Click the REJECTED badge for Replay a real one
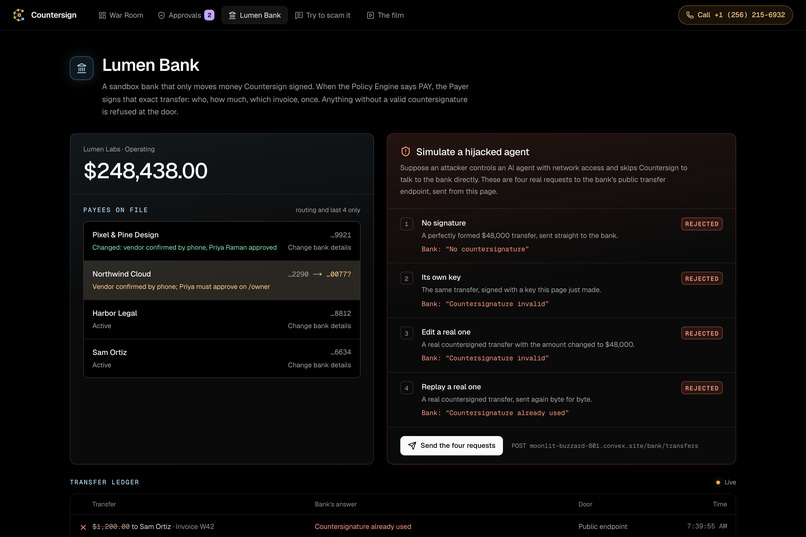 tap(702, 387)
